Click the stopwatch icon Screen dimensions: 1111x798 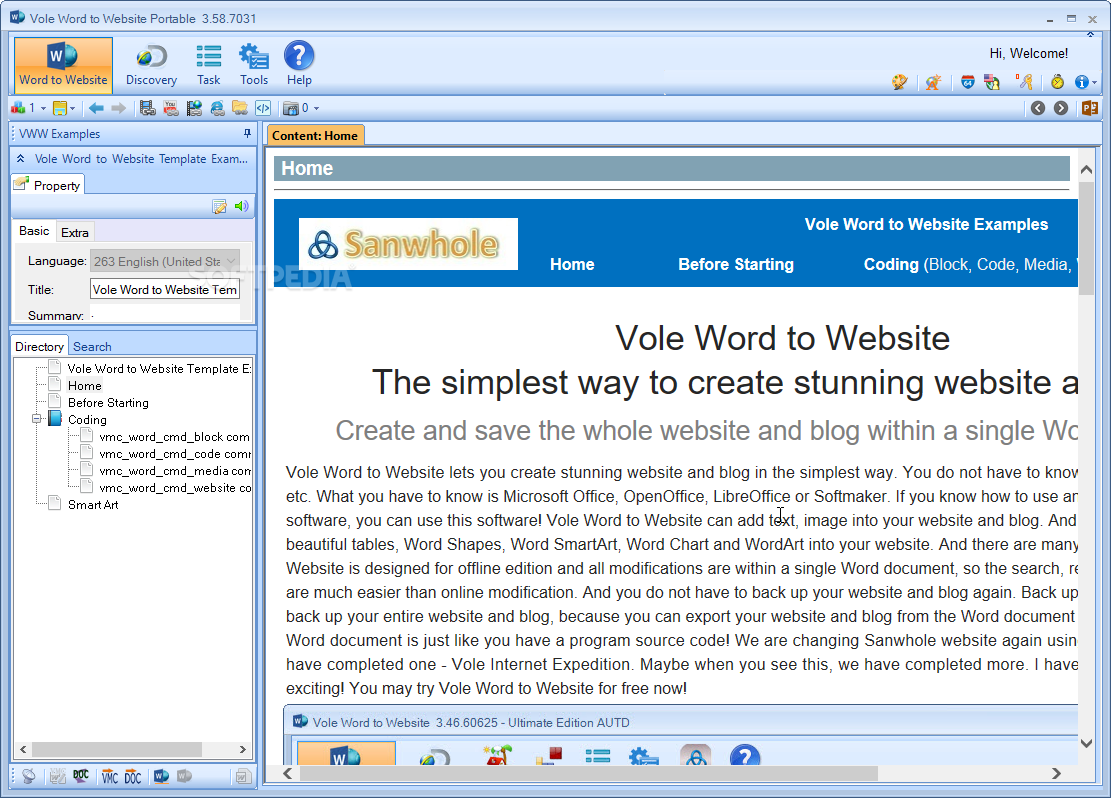(x=1058, y=82)
